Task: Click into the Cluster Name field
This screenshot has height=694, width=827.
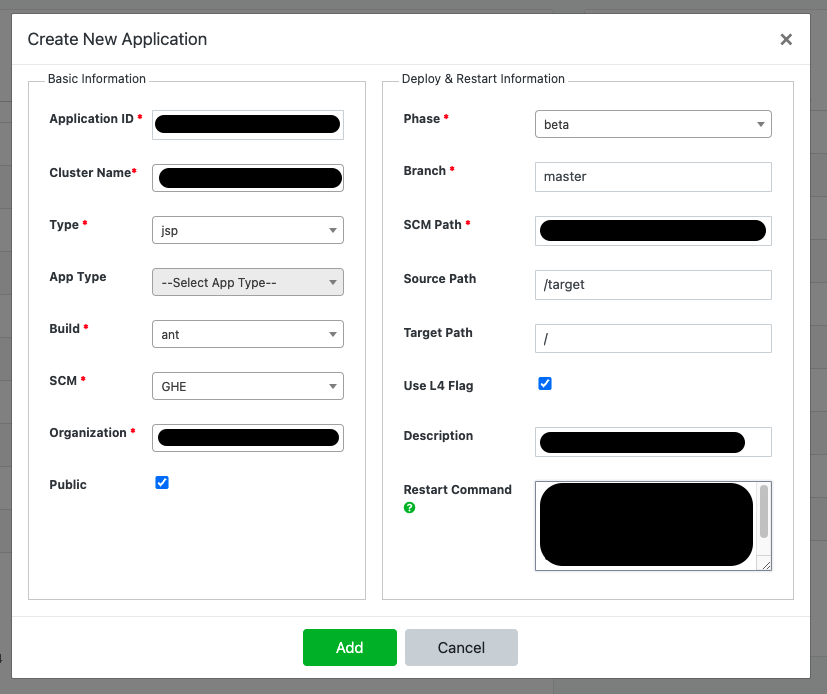Action: pos(248,178)
